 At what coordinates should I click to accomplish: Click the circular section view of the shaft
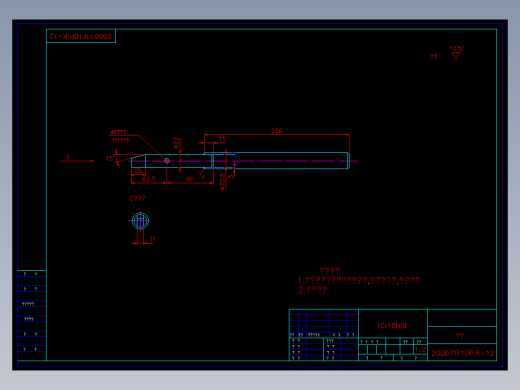pos(140,221)
